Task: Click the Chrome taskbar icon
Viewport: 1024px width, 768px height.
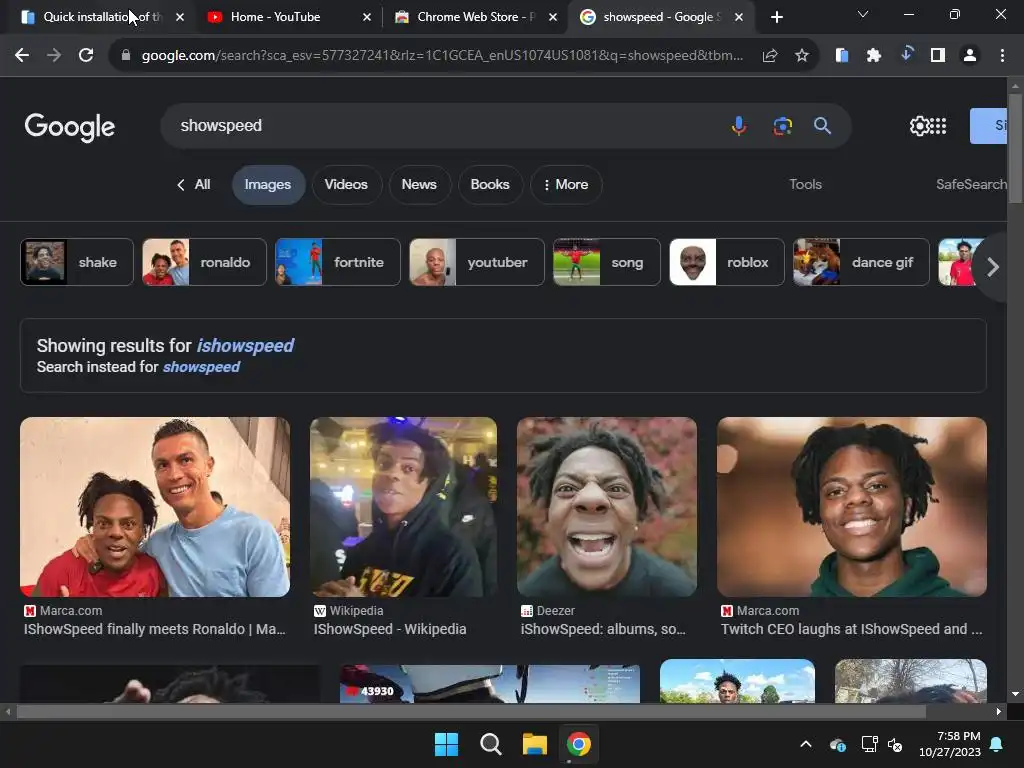Action: (579, 744)
